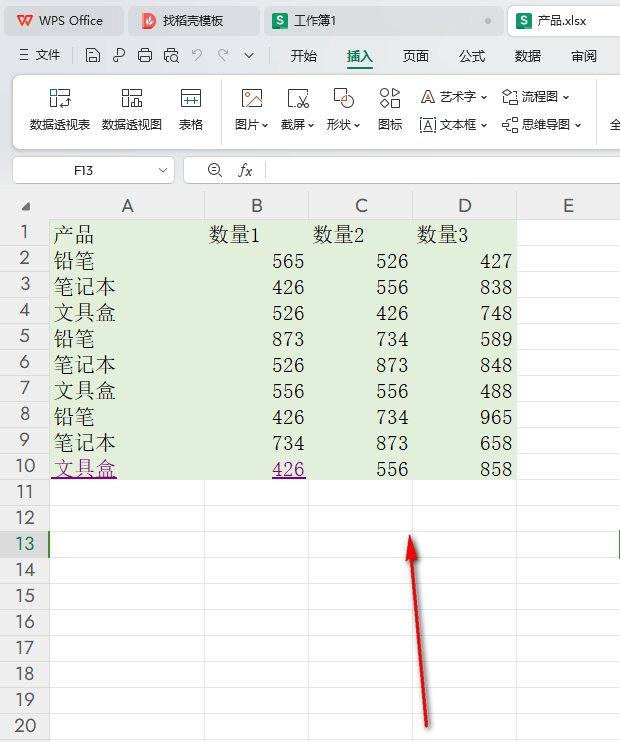
Task: Select column A header
Action: pyautogui.click(x=127, y=206)
